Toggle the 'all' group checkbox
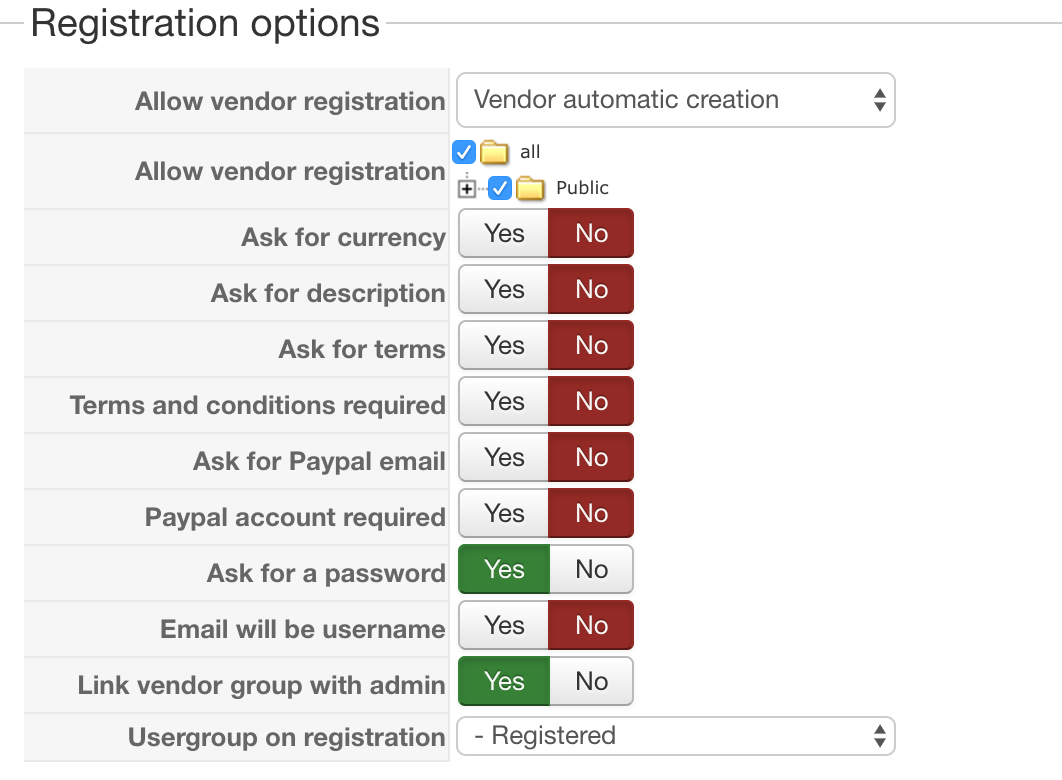The image size is (1062, 780). pos(464,152)
